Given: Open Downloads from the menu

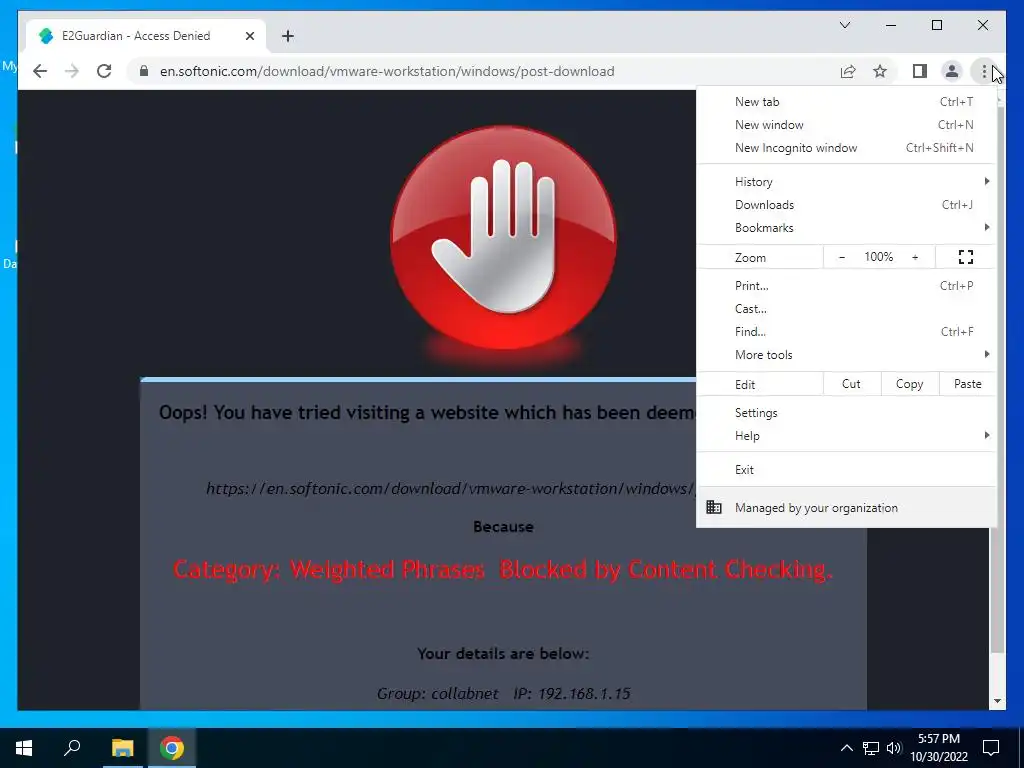Looking at the screenshot, I should point(846,204).
